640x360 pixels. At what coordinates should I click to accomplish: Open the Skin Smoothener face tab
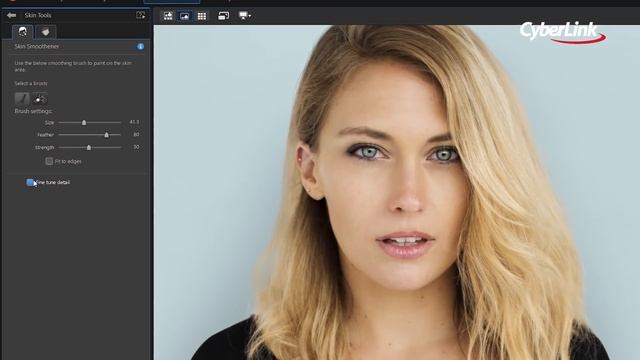(22, 32)
